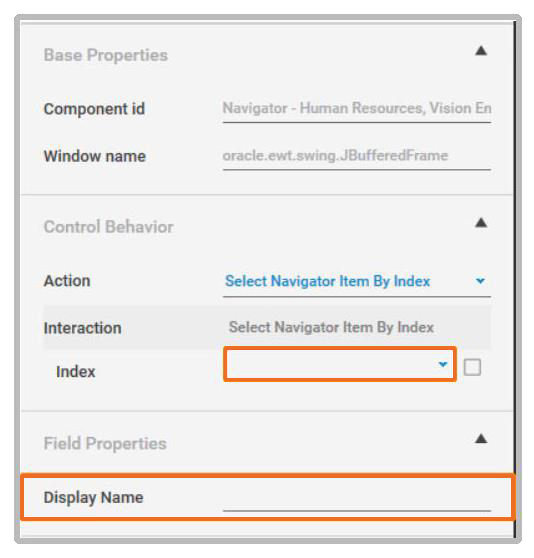Select the 'Select Navigator Item By Index' action value

point(327,281)
